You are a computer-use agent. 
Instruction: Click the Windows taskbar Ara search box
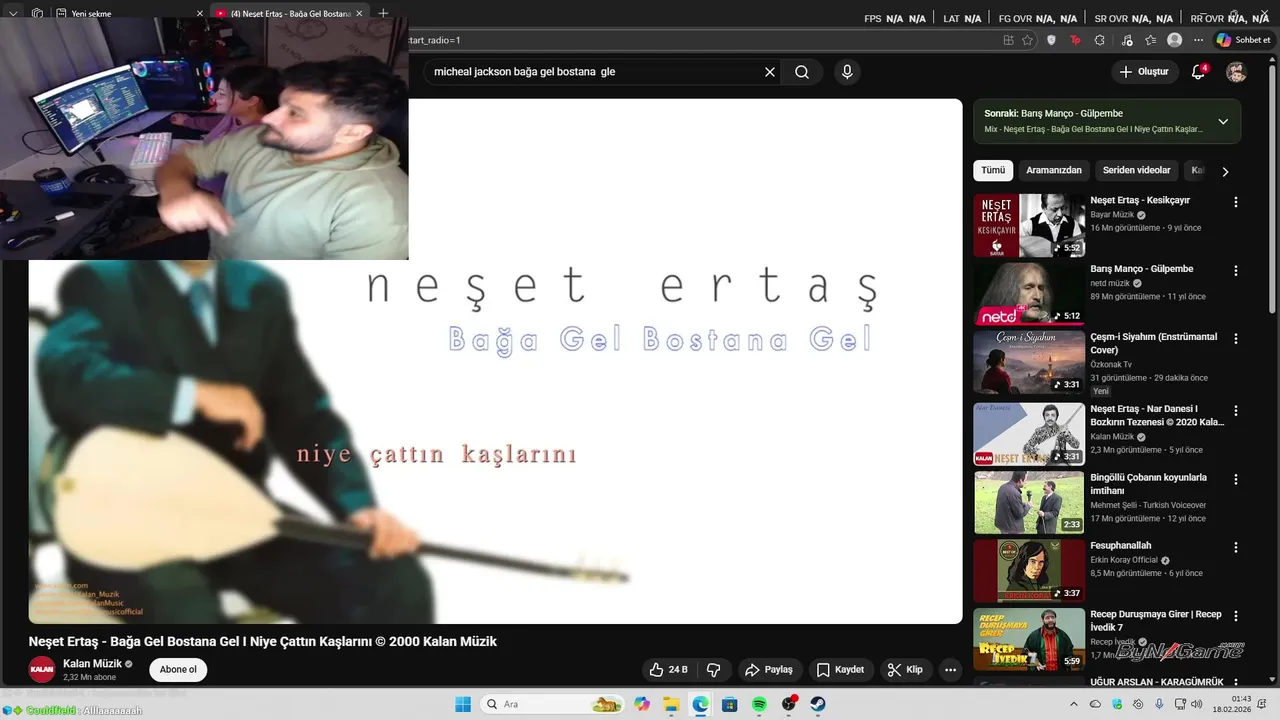click(x=554, y=704)
